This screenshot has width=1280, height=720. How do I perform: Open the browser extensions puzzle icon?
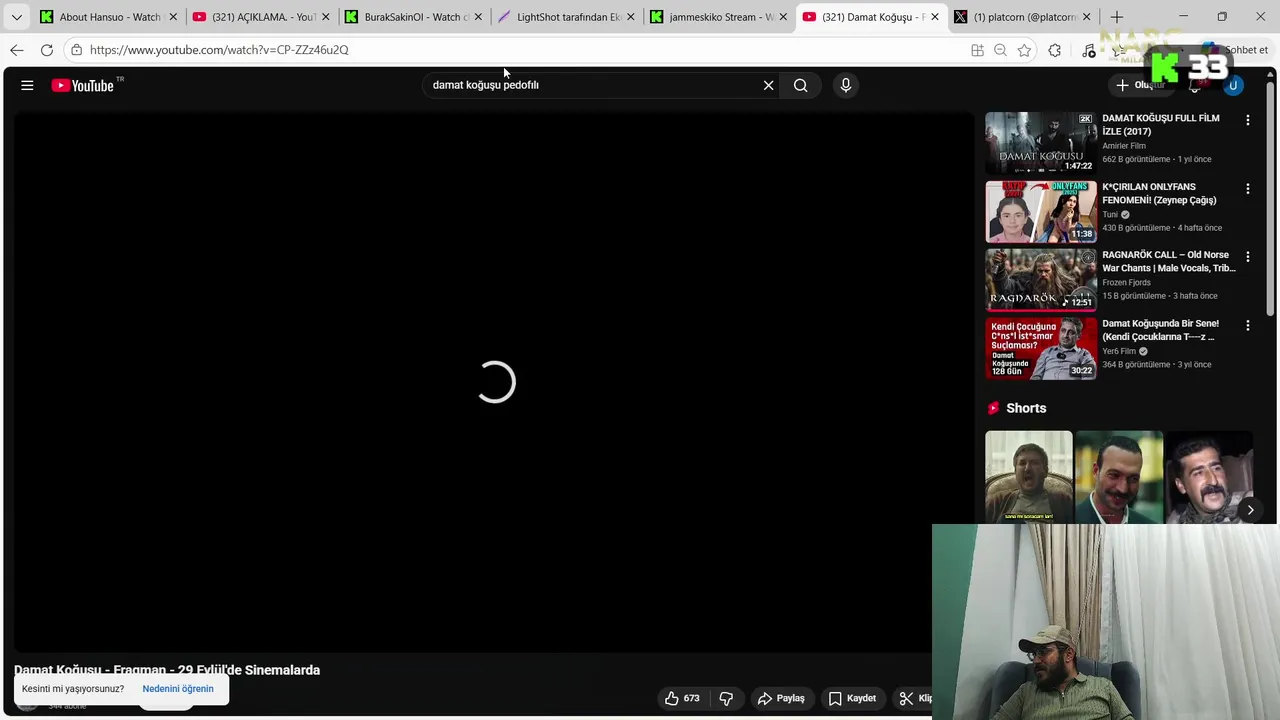(x=1055, y=50)
